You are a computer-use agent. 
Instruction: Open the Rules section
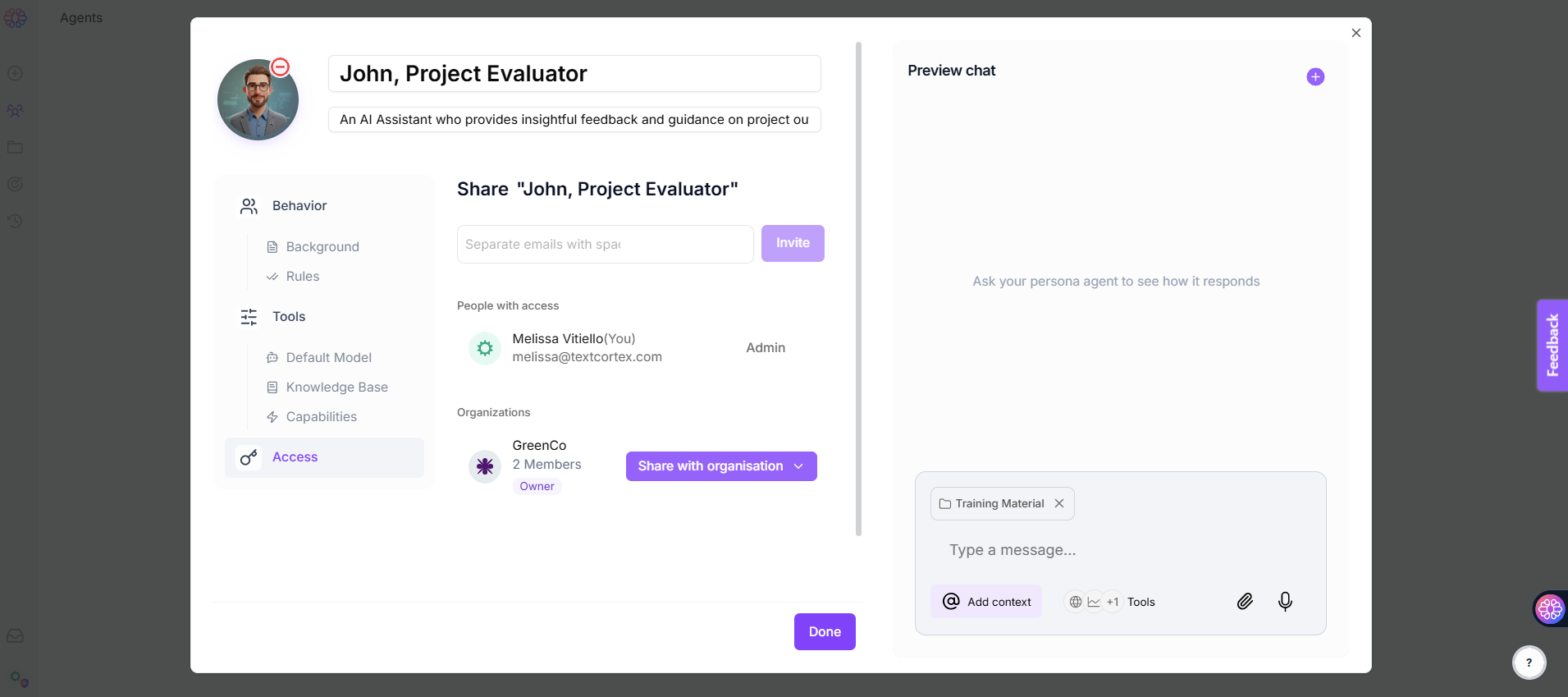[302, 277]
